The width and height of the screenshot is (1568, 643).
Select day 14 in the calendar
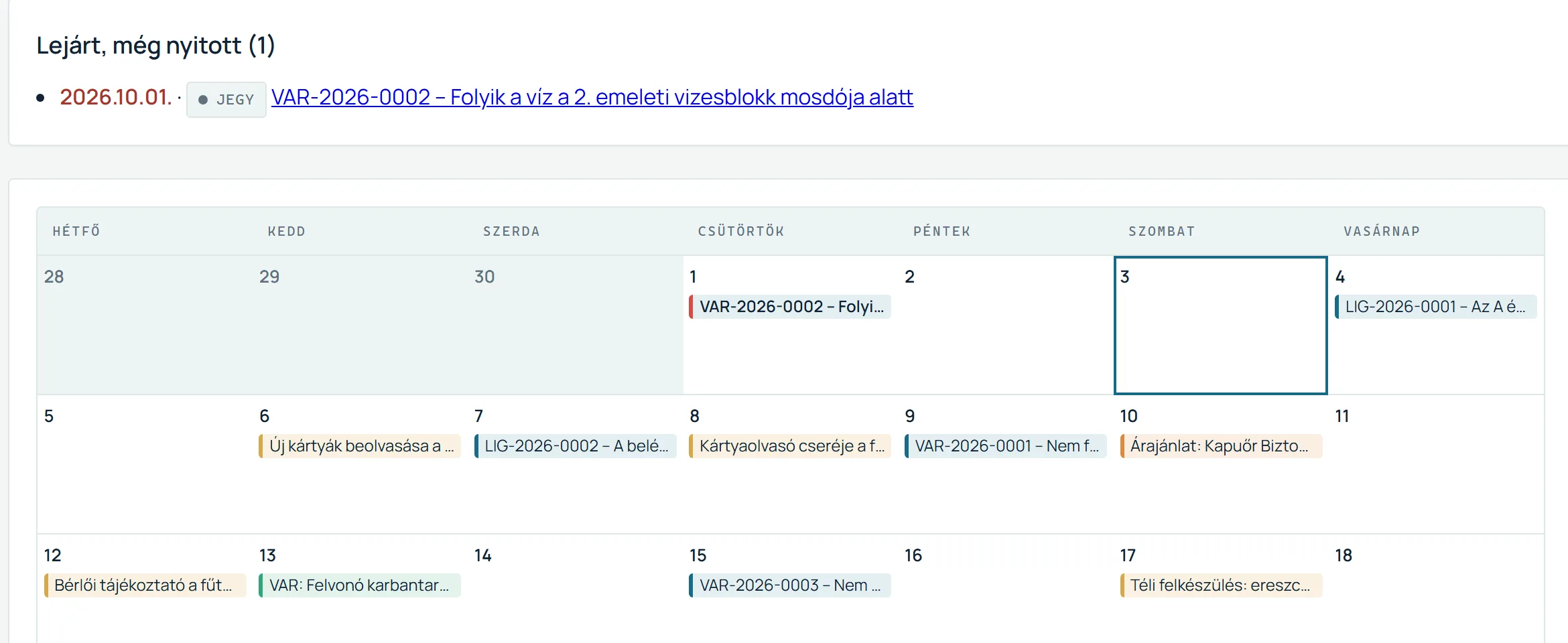pos(575,589)
